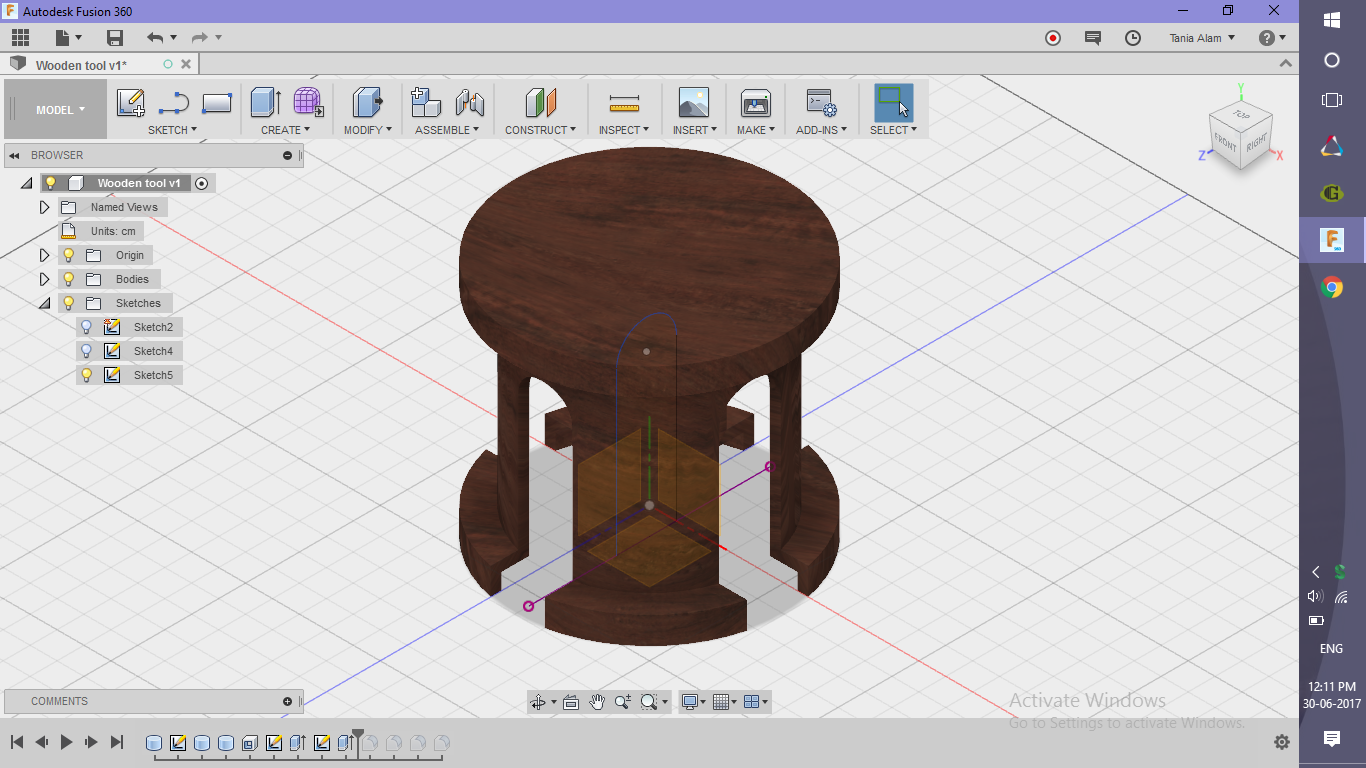
Task: Select the Measure ruler icon
Action: (x=624, y=102)
